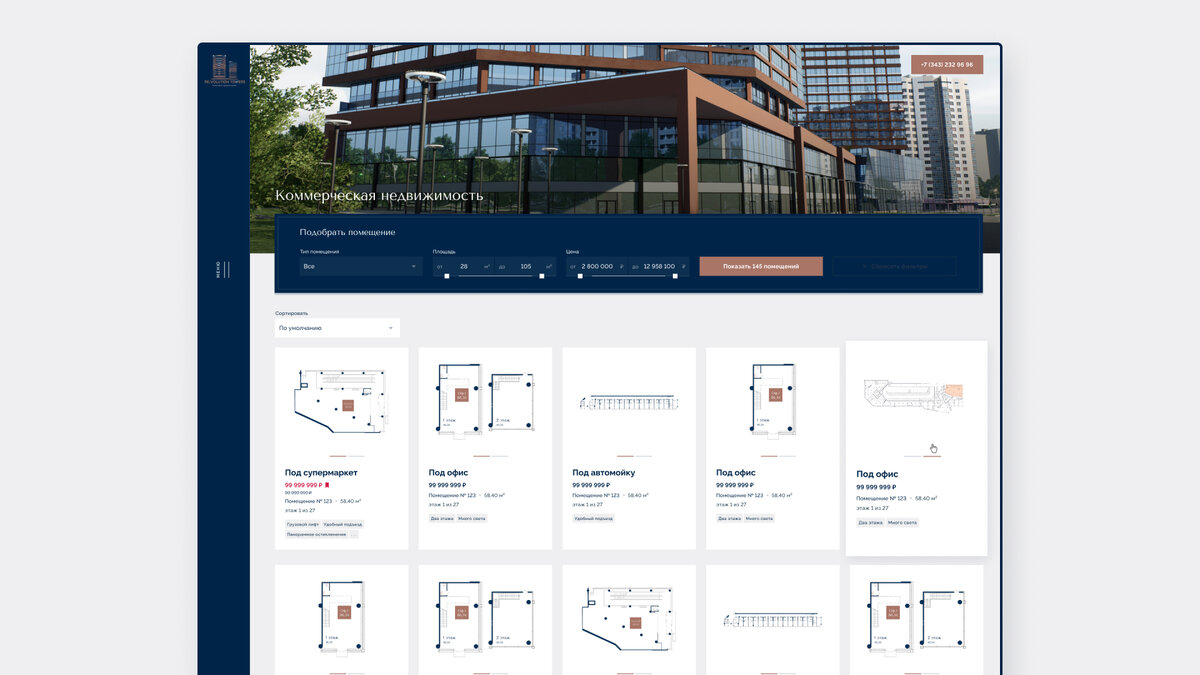Click the red price 99 999 999 ₽
The height and width of the screenshot is (675, 1200).
click(303, 485)
